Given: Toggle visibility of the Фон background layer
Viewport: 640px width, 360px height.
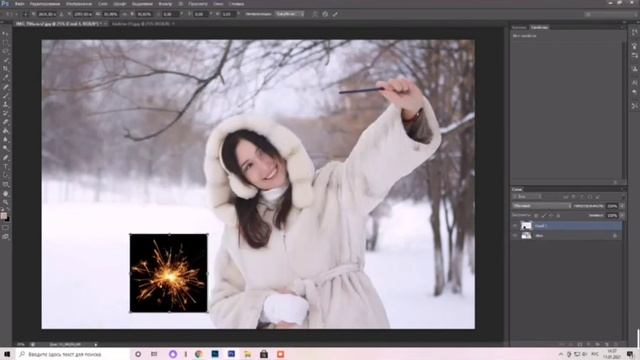Looking at the screenshot, I should click(515, 236).
